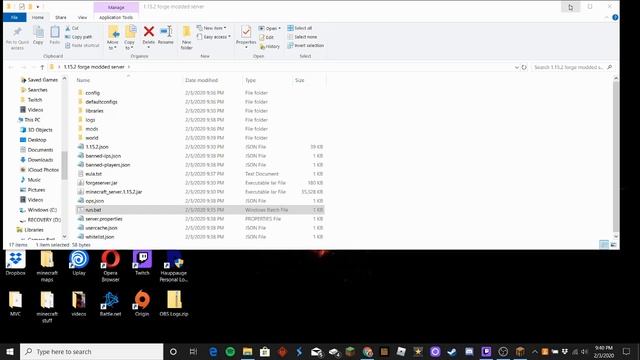Click Invert selection in the ribbon

point(306,45)
